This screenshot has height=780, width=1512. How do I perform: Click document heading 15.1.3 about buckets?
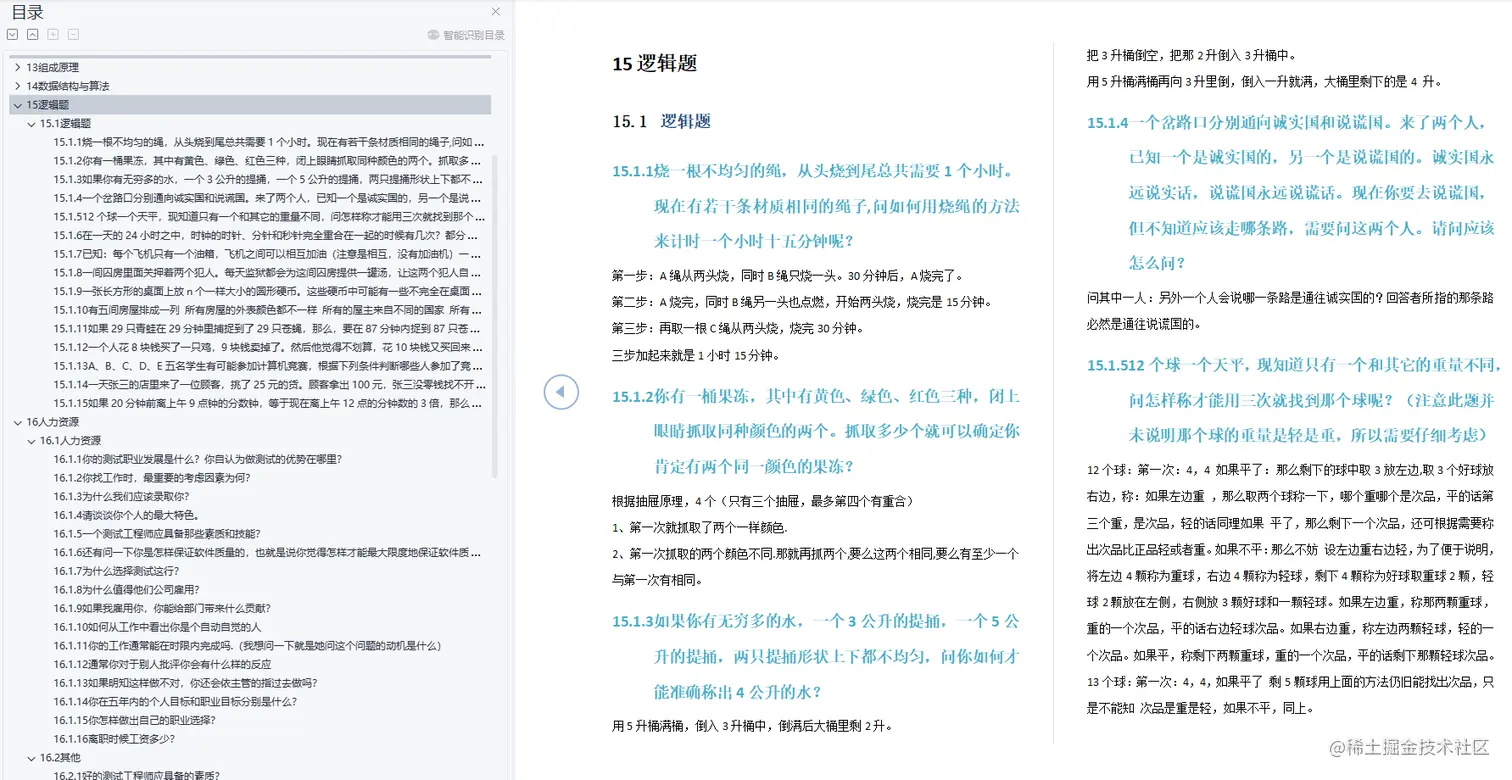(x=816, y=656)
